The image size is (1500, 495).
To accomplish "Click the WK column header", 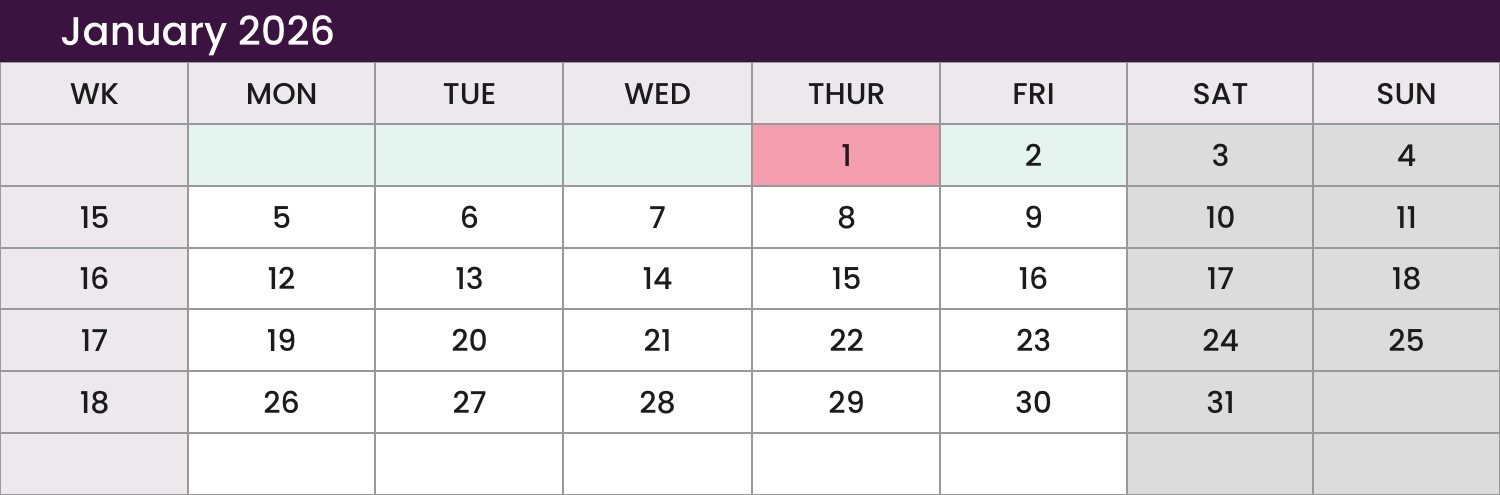I will [x=94, y=94].
